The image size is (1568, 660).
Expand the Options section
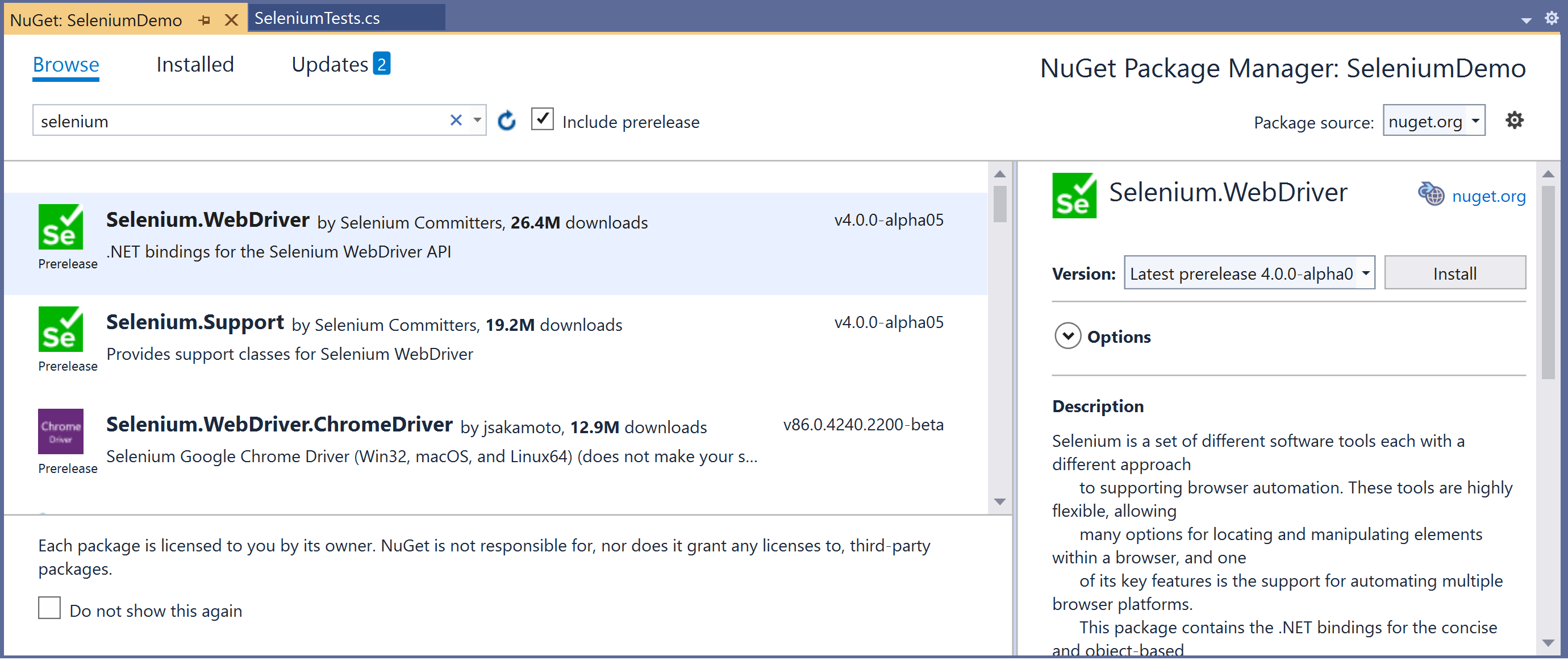tap(1067, 337)
